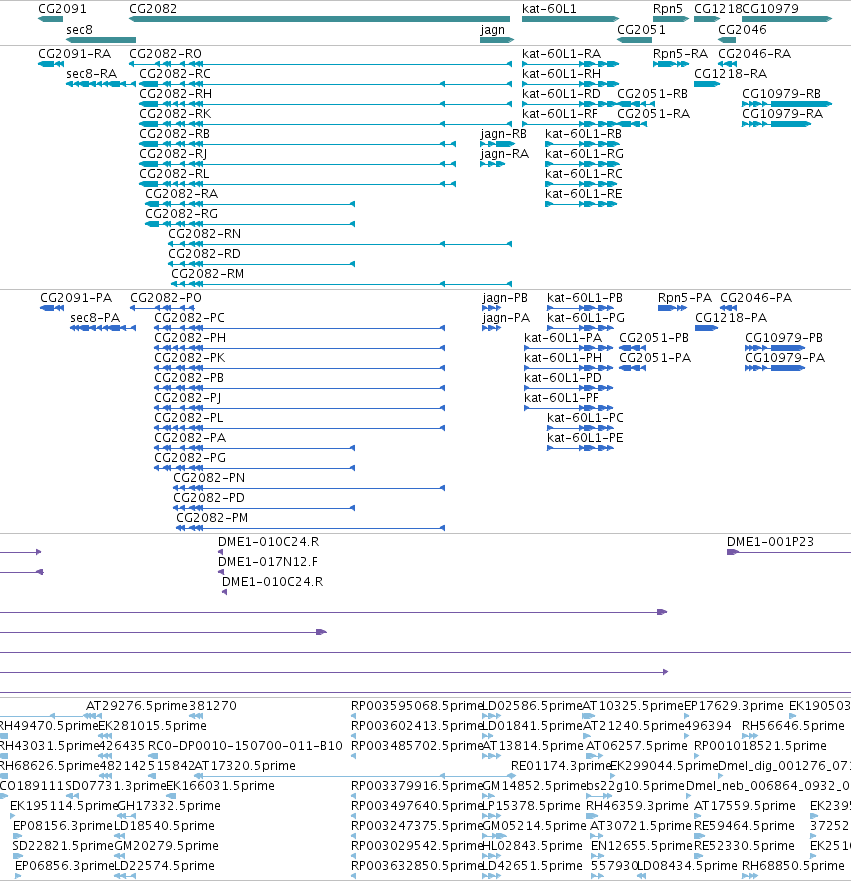The width and height of the screenshot is (851, 881).
Task: Click protein kat-60L1-PB label
Action: (x=585, y=298)
